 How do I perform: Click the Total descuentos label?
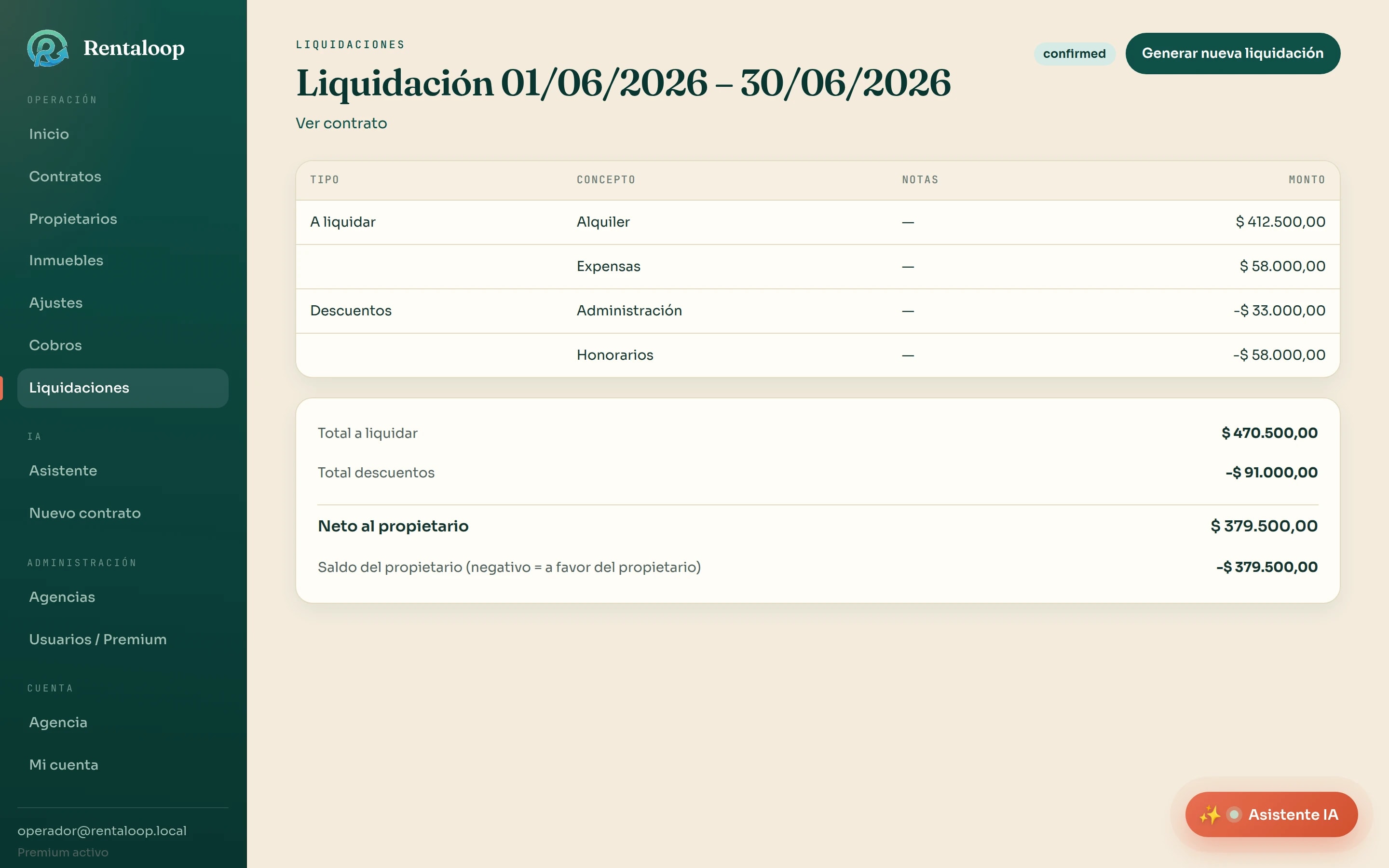[376, 473]
